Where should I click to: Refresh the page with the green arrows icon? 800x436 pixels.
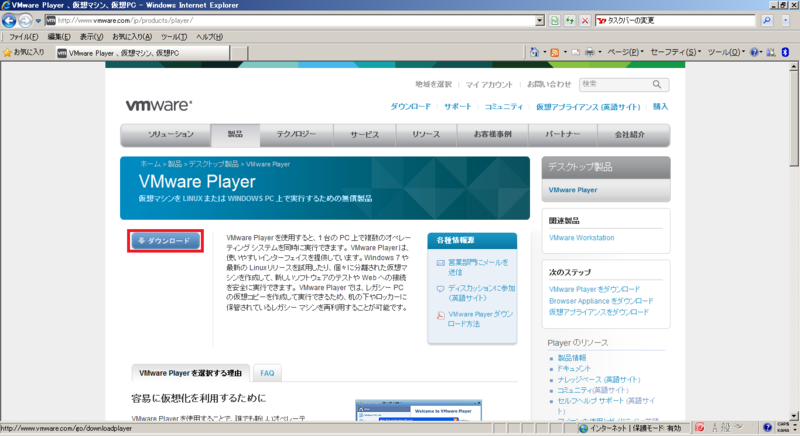click(x=570, y=20)
